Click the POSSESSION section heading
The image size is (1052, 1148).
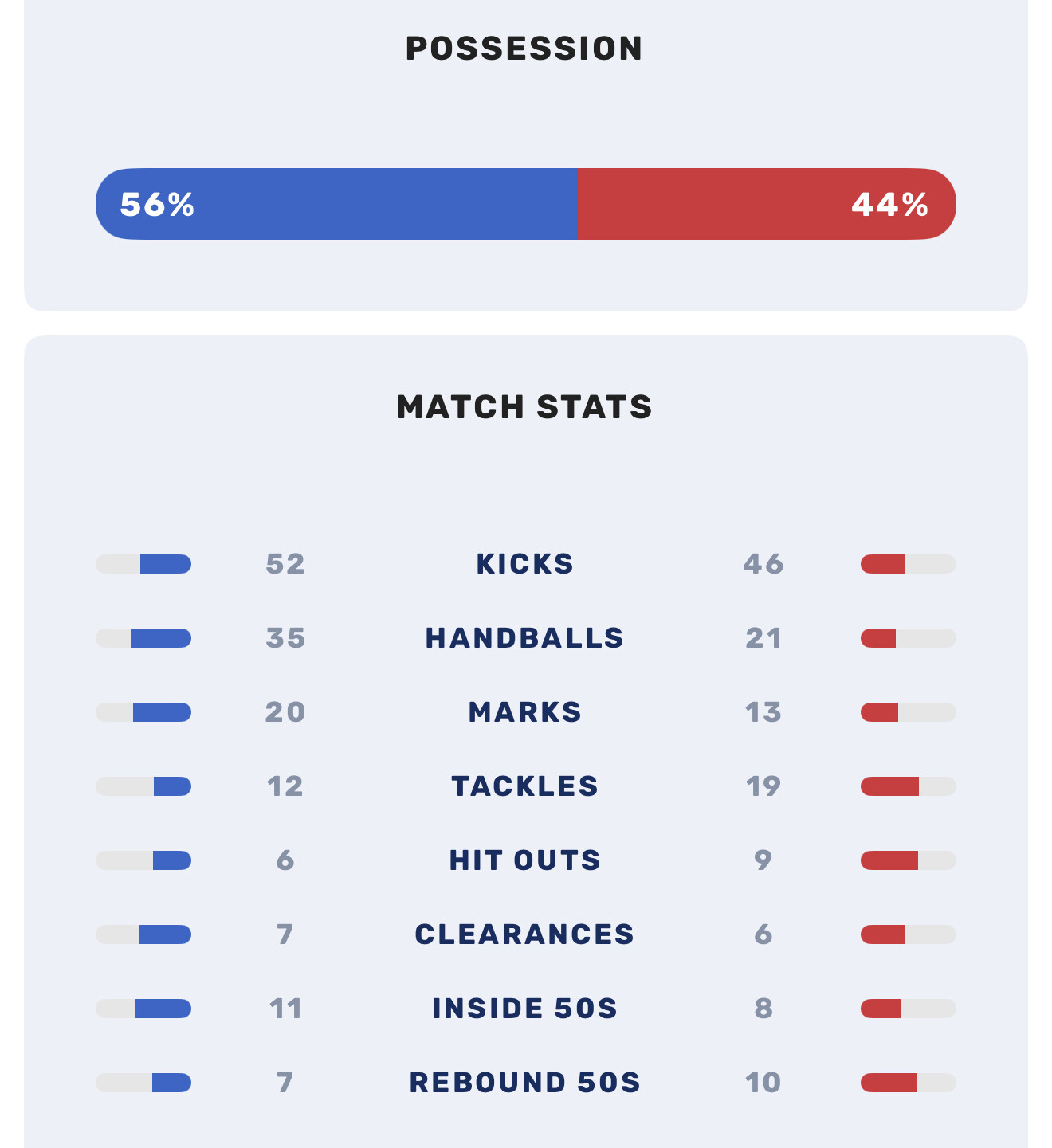[524, 49]
